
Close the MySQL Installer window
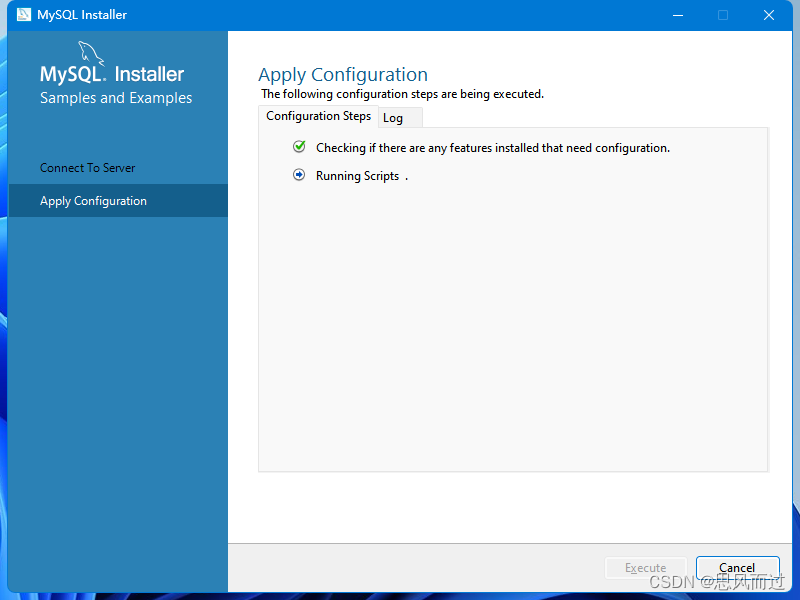tap(769, 15)
